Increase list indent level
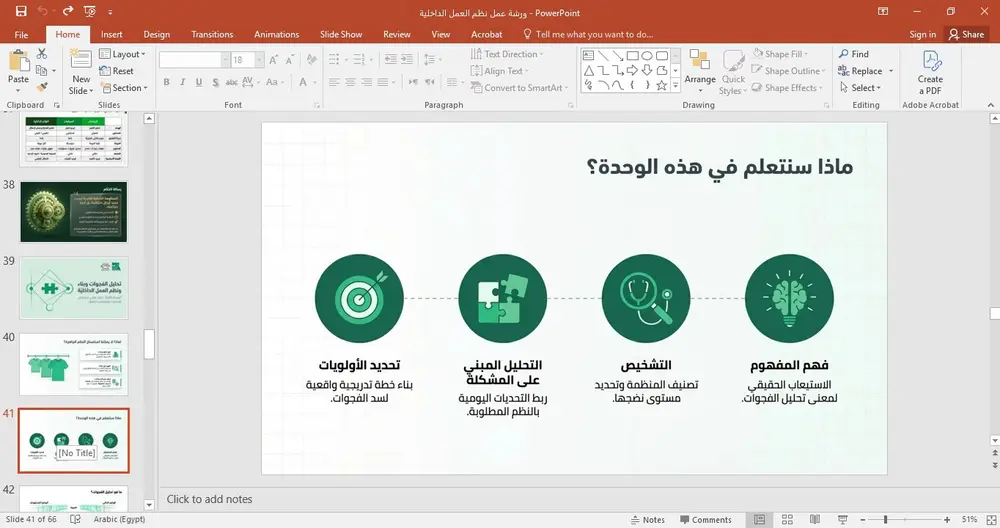The image size is (1000, 528). tap(407, 59)
